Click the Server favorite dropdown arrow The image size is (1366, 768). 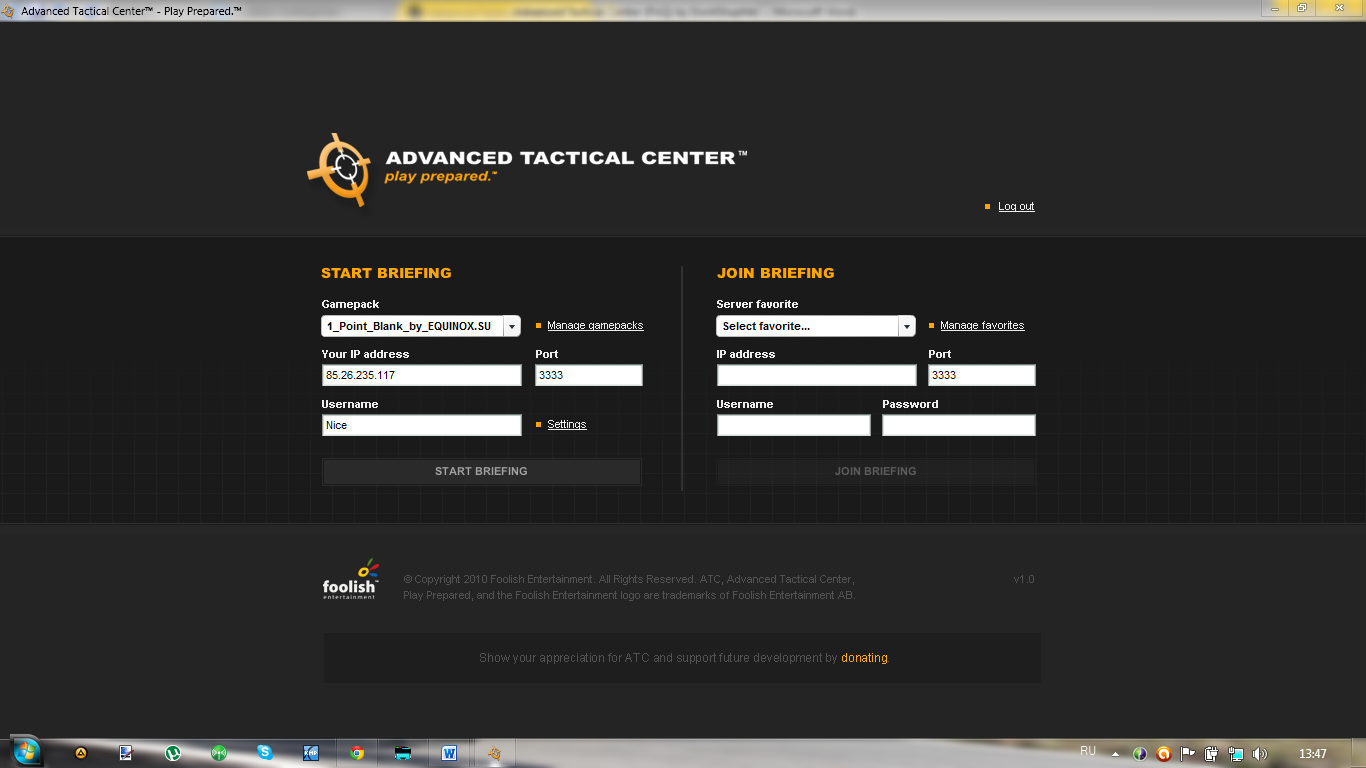click(x=906, y=326)
